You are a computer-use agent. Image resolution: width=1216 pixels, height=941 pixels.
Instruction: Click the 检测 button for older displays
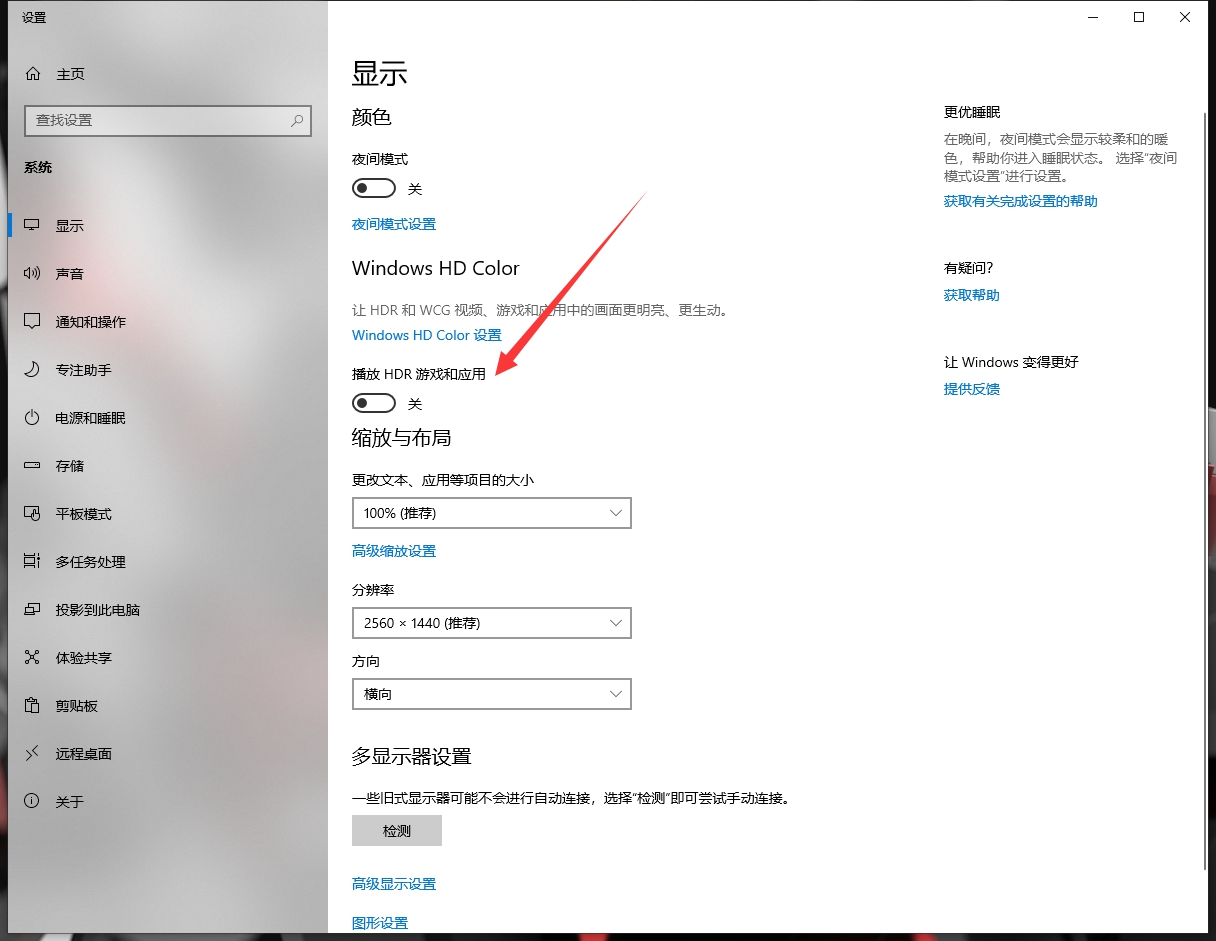pyautogui.click(x=396, y=830)
